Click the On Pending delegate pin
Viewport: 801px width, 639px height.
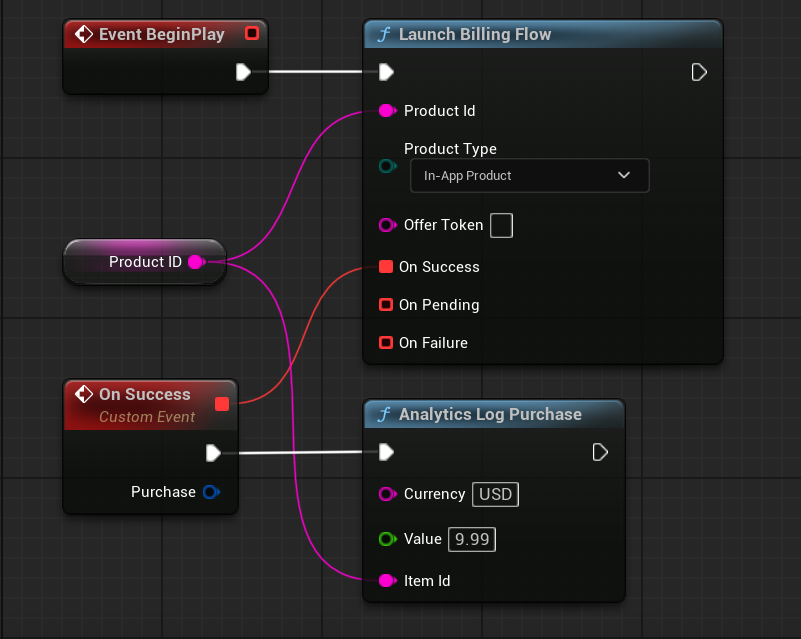(386, 305)
